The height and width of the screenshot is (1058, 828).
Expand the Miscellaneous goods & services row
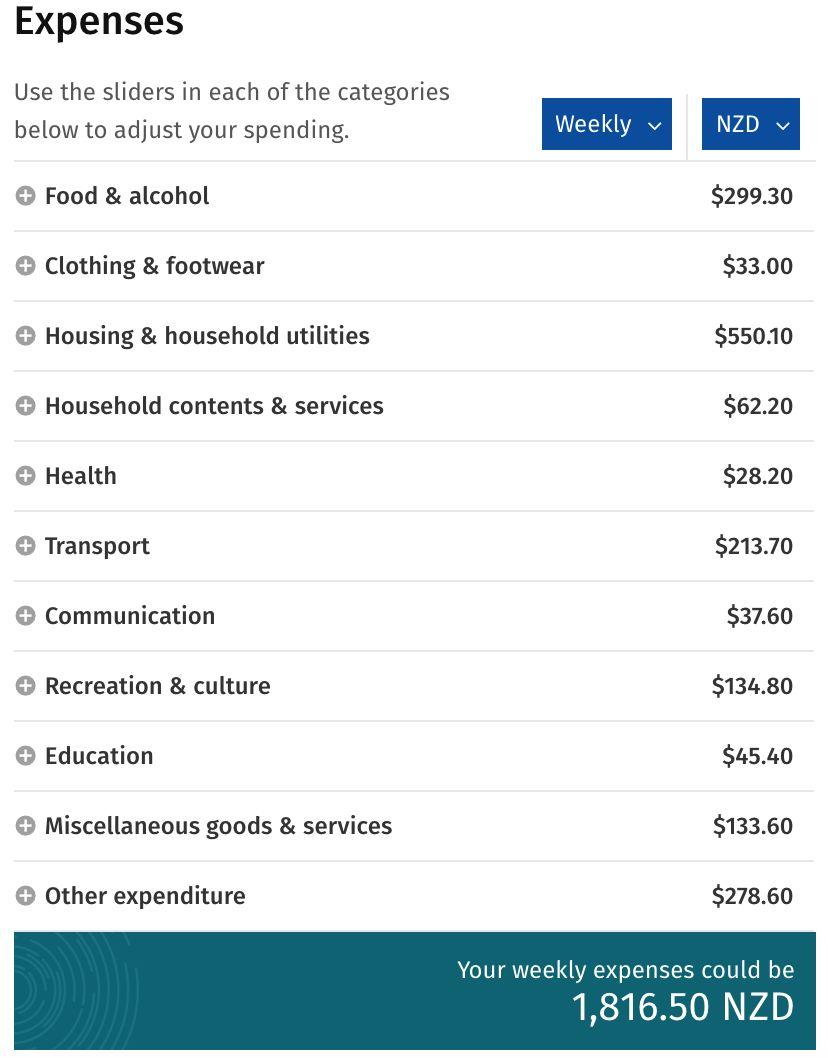click(414, 826)
